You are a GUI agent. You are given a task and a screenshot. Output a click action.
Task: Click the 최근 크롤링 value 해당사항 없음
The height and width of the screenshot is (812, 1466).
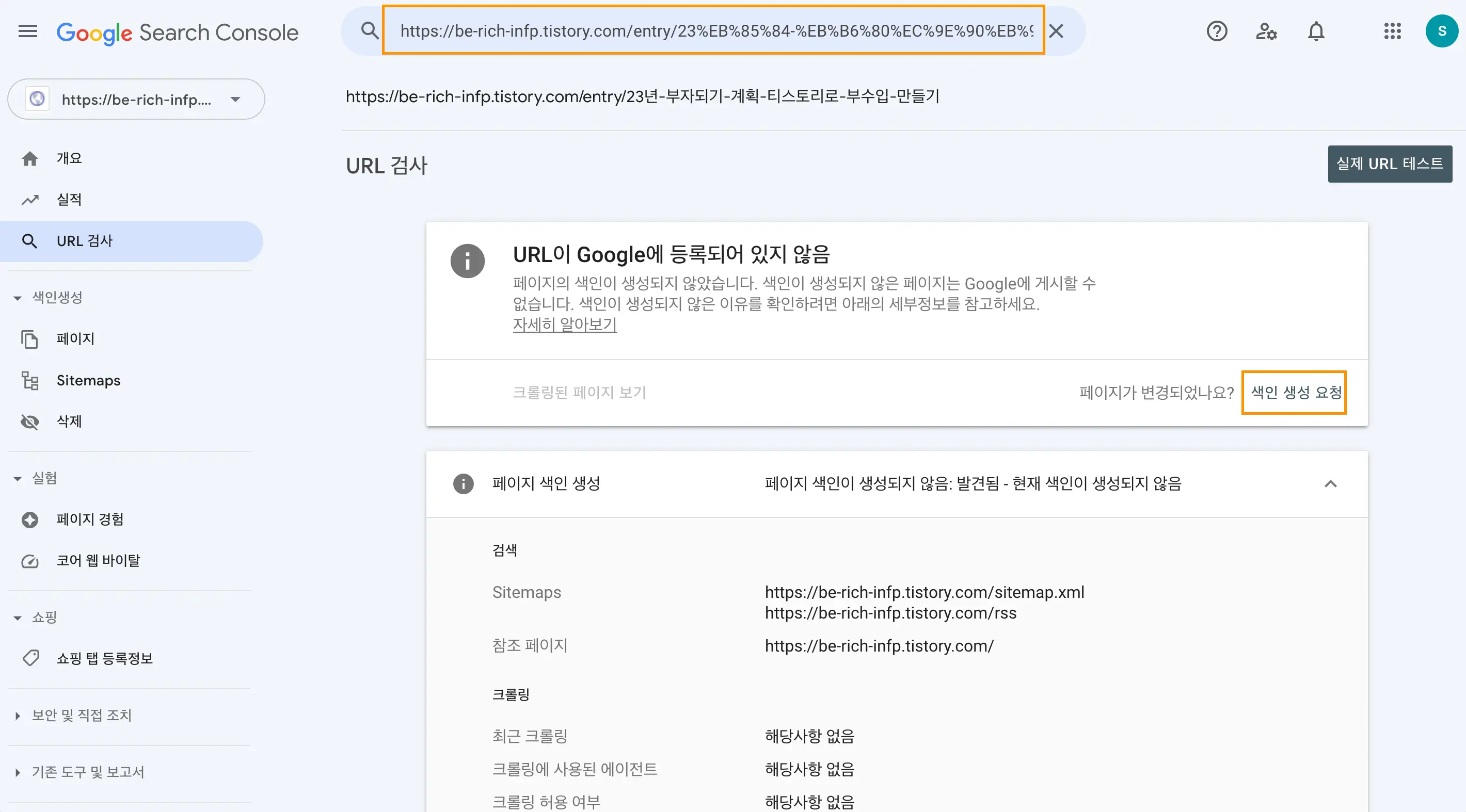tap(809, 736)
